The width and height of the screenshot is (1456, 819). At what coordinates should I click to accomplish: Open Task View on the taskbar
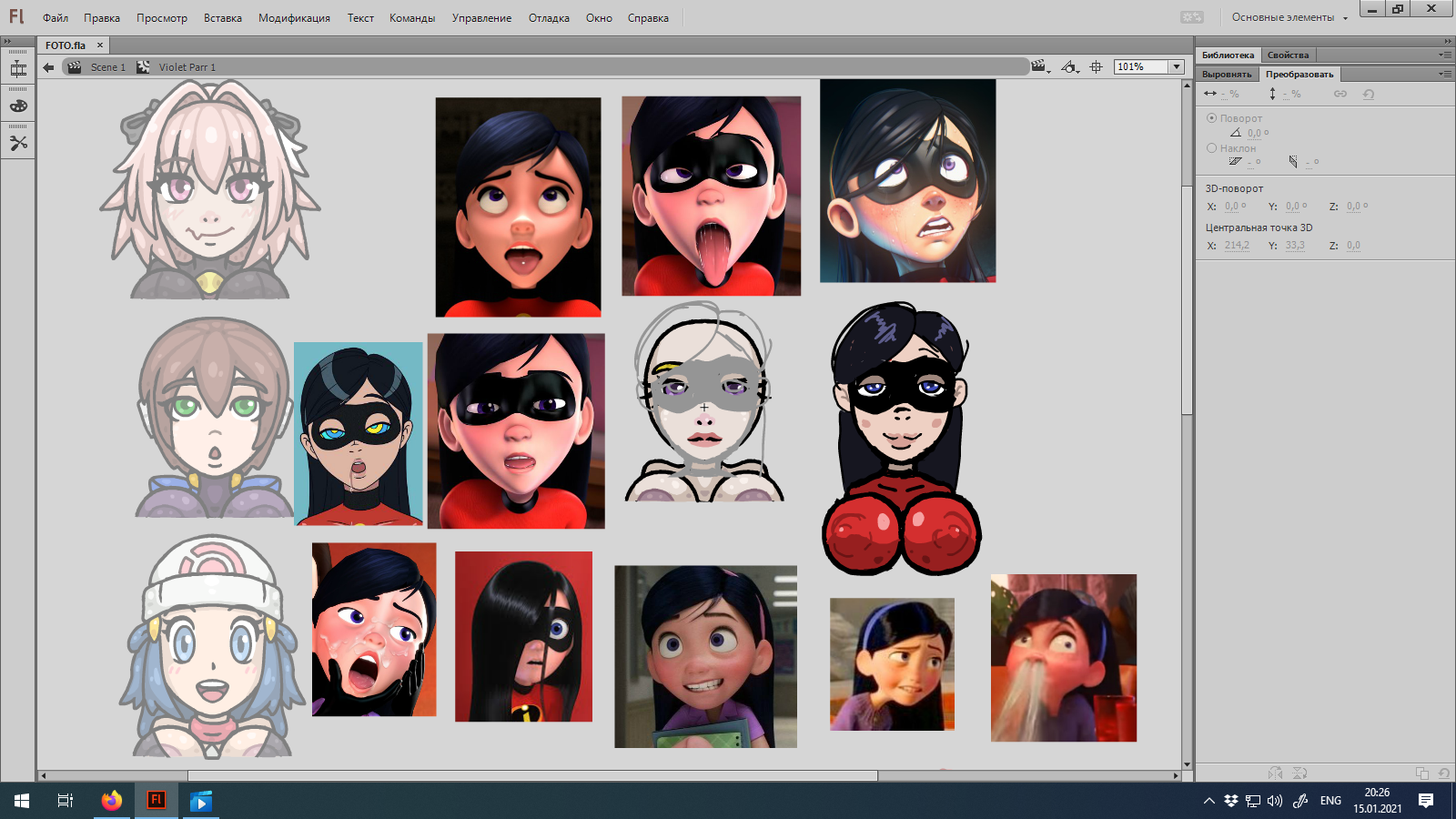coord(66,801)
